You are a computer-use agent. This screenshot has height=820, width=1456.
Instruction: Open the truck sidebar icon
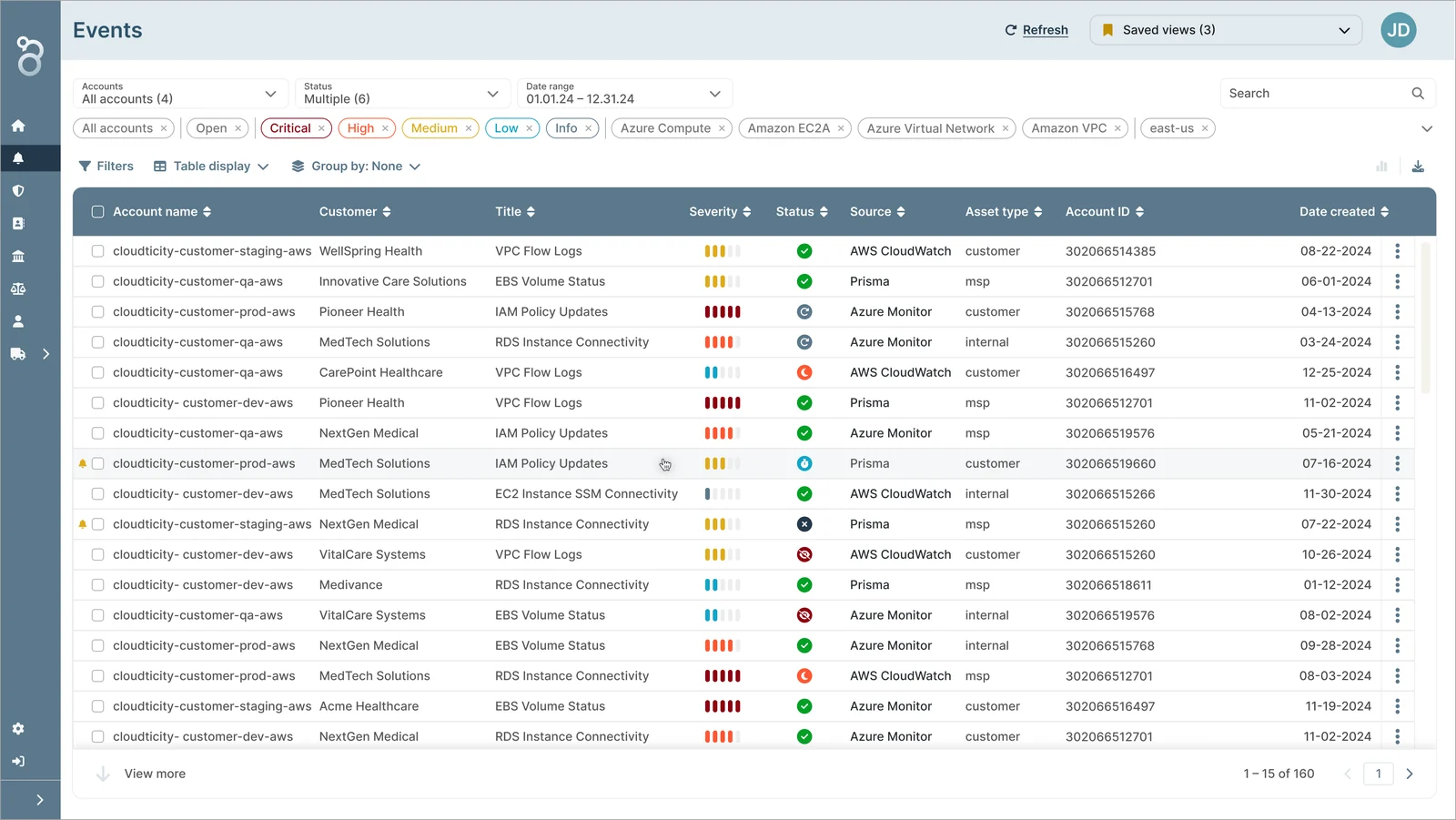[x=18, y=354]
